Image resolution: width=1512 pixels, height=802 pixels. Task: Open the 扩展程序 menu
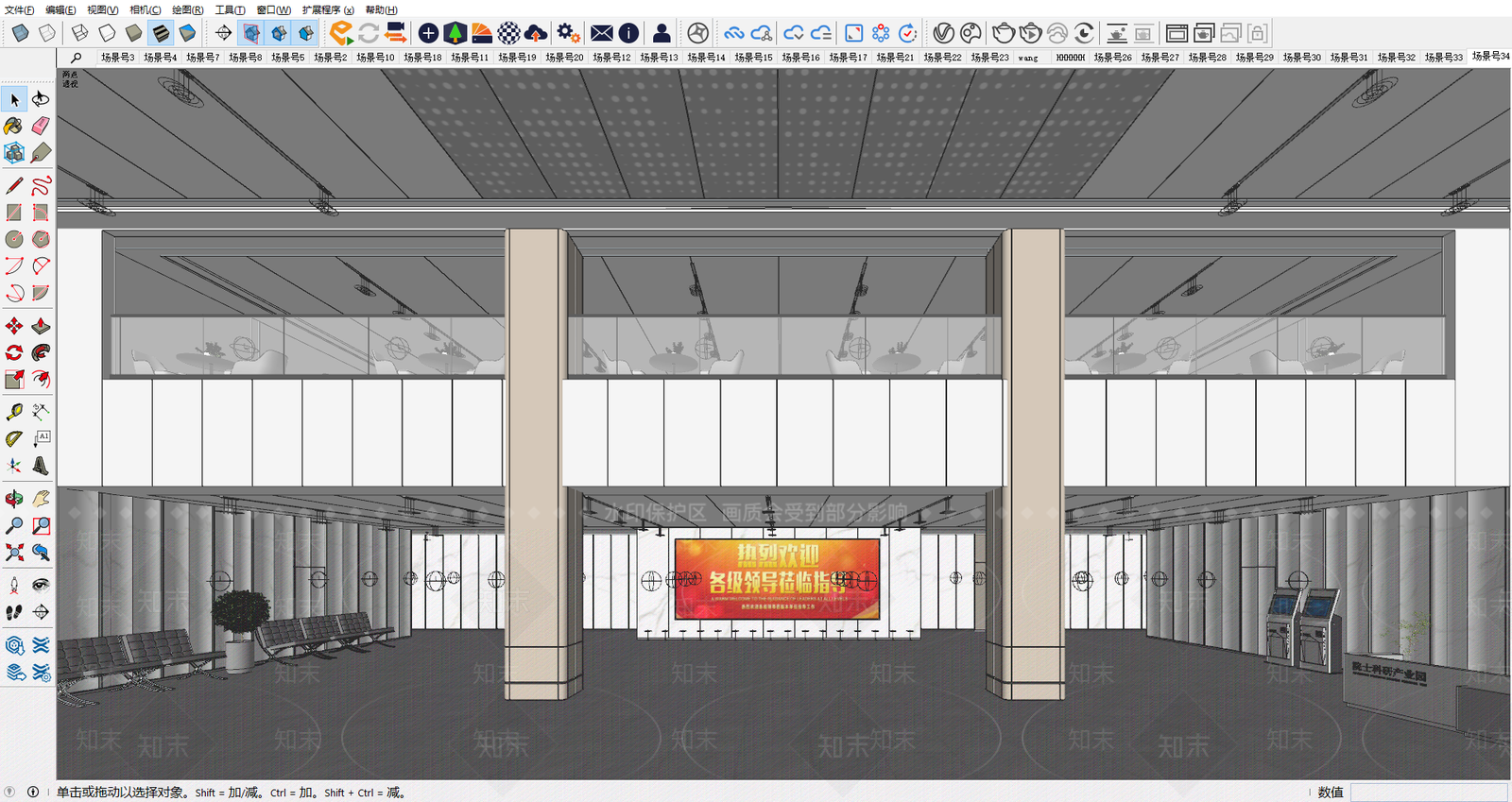pyautogui.click(x=328, y=9)
